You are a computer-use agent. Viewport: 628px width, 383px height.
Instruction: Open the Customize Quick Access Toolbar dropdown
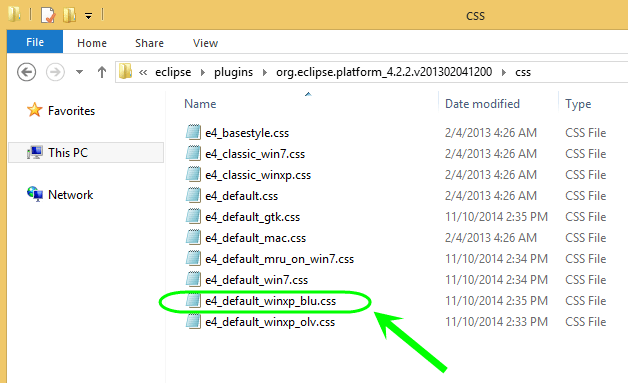[x=88, y=16]
